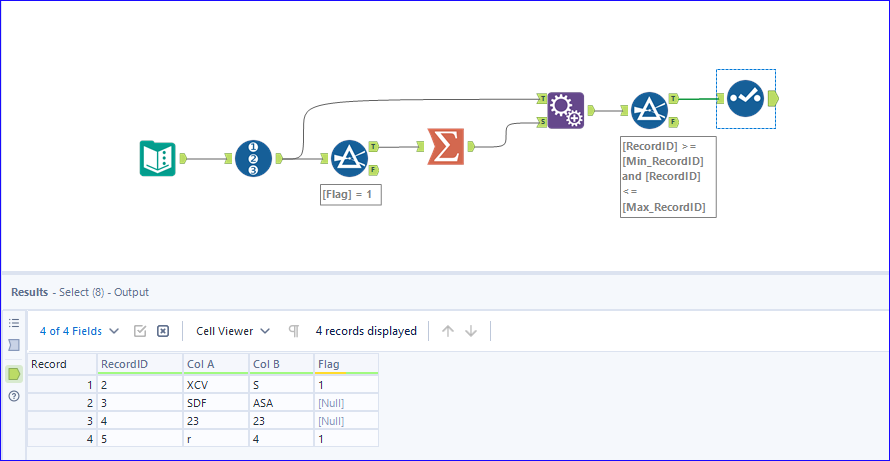Click the 4 records displayed text
Viewport: 890px width, 461px height.
pyautogui.click(x=366, y=331)
